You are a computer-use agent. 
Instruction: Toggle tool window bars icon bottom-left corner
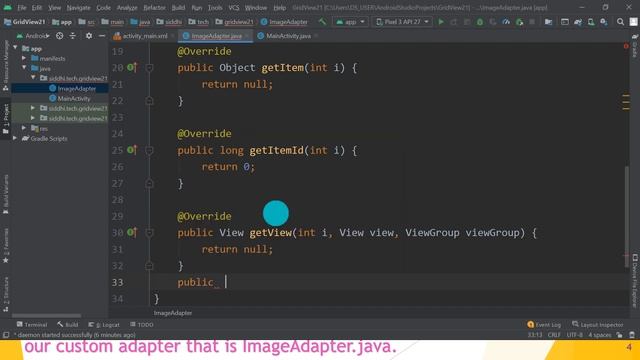click(6, 335)
